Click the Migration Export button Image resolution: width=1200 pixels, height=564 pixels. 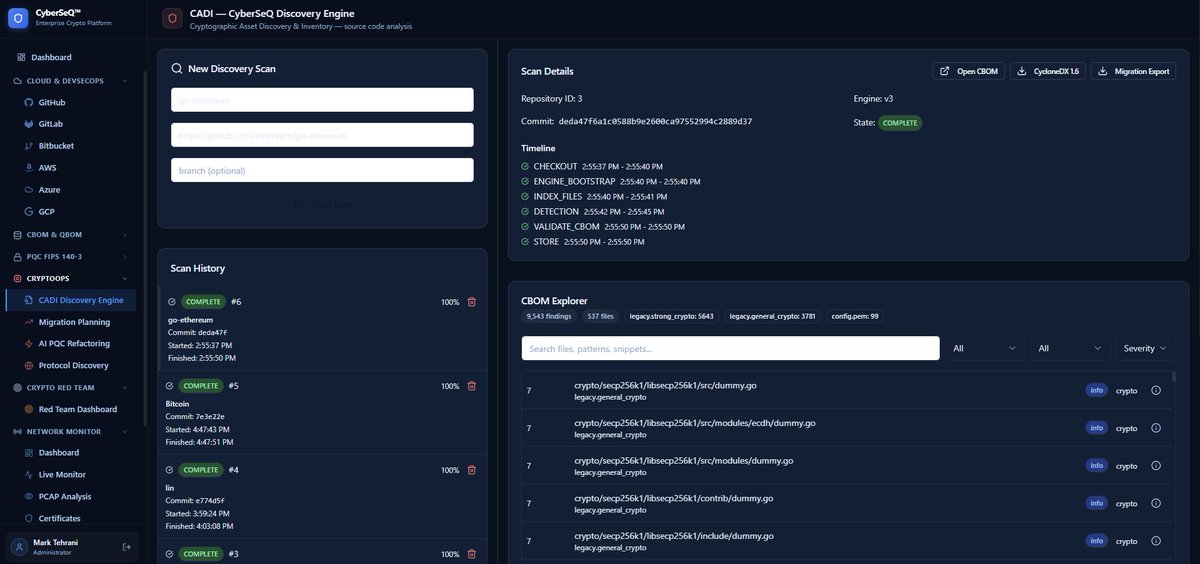(x=1133, y=71)
